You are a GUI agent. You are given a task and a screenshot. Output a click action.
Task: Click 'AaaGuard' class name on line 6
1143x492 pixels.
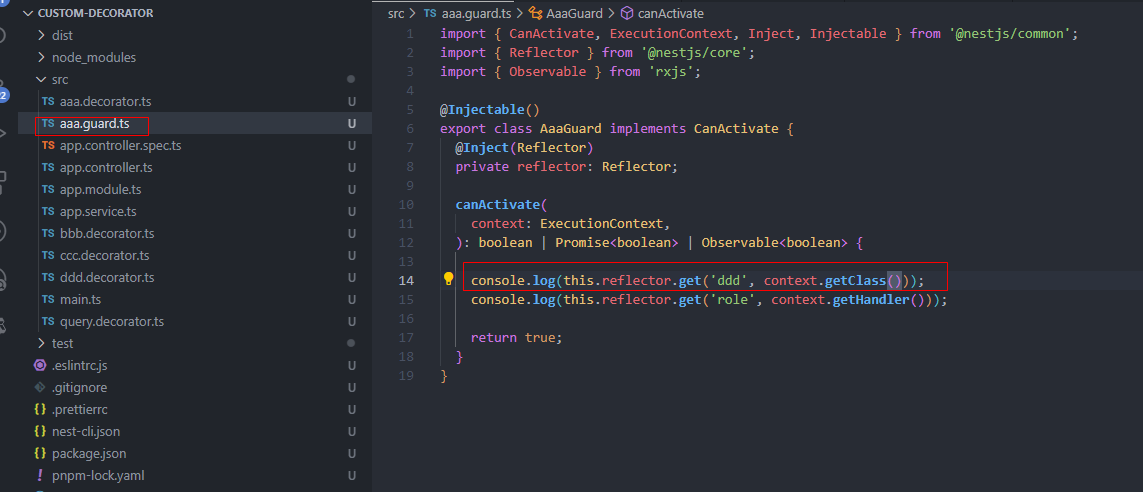point(571,129)
